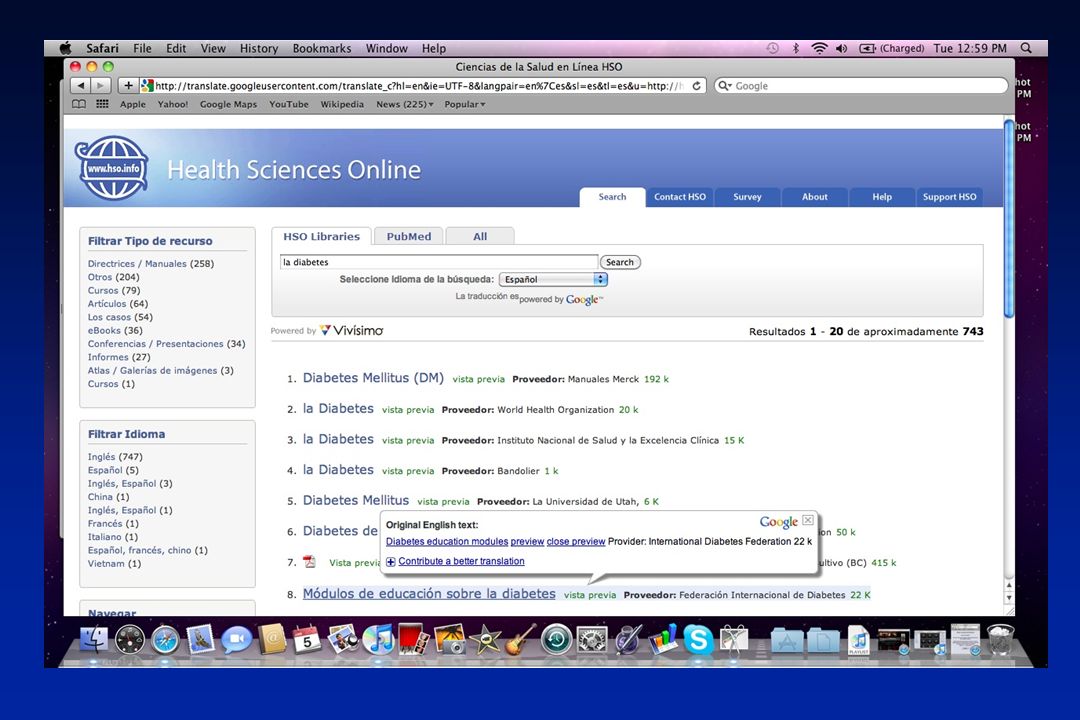Open Diabetes Mellitus (DM) result link
Viewport: 1080px width, 720px height.
coord(373,378)
